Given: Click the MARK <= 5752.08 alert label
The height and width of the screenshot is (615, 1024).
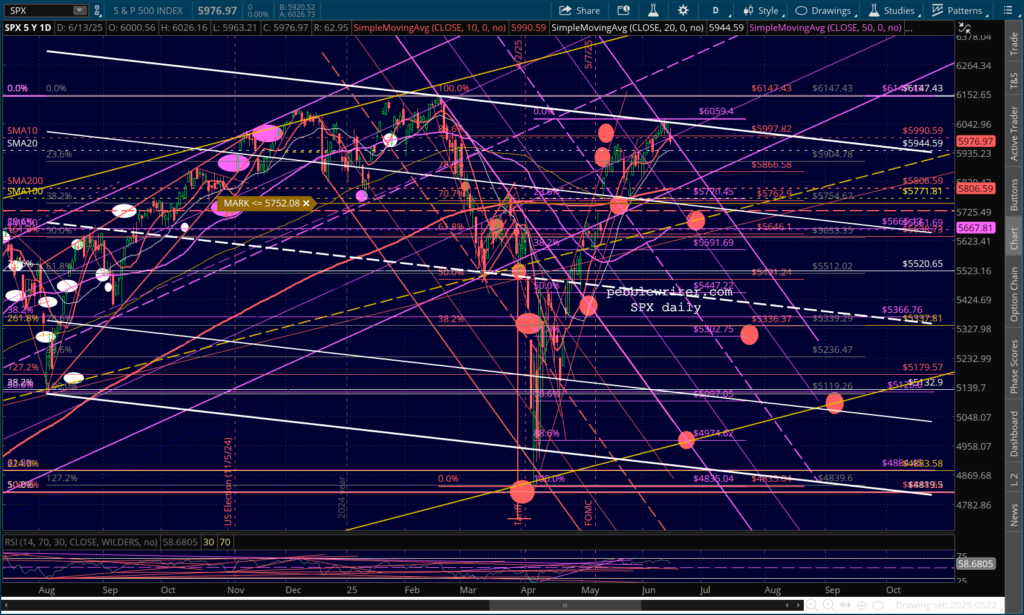Looking at the screenshot, I should (264, 203).
